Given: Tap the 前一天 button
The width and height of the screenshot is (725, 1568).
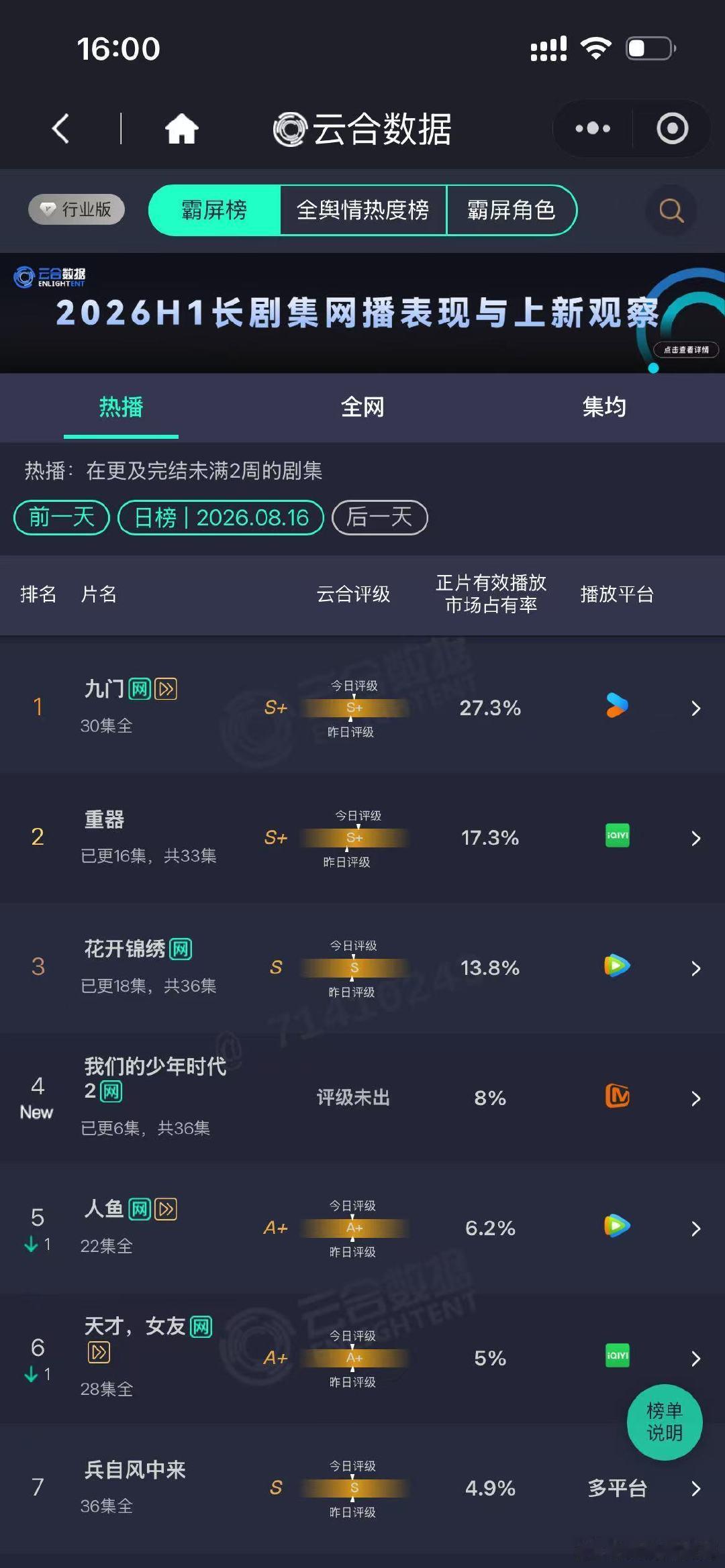Looking at the screenshot, I should click(62, 517).
